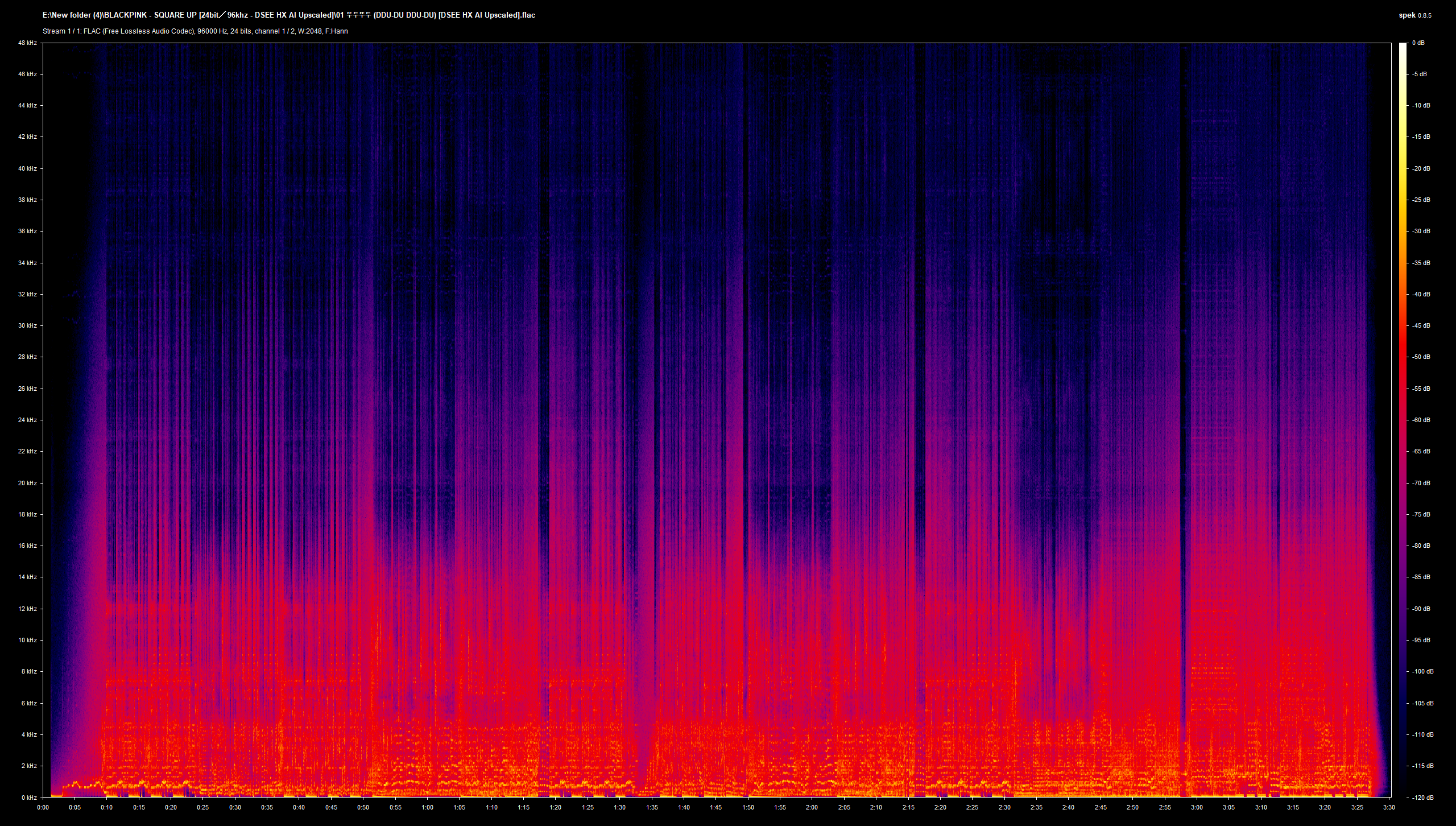Image resolution: width=1456 pixels, height=826 pixels.
Task: Click the 24 kHz frequency label
Action: click(27, 420)
